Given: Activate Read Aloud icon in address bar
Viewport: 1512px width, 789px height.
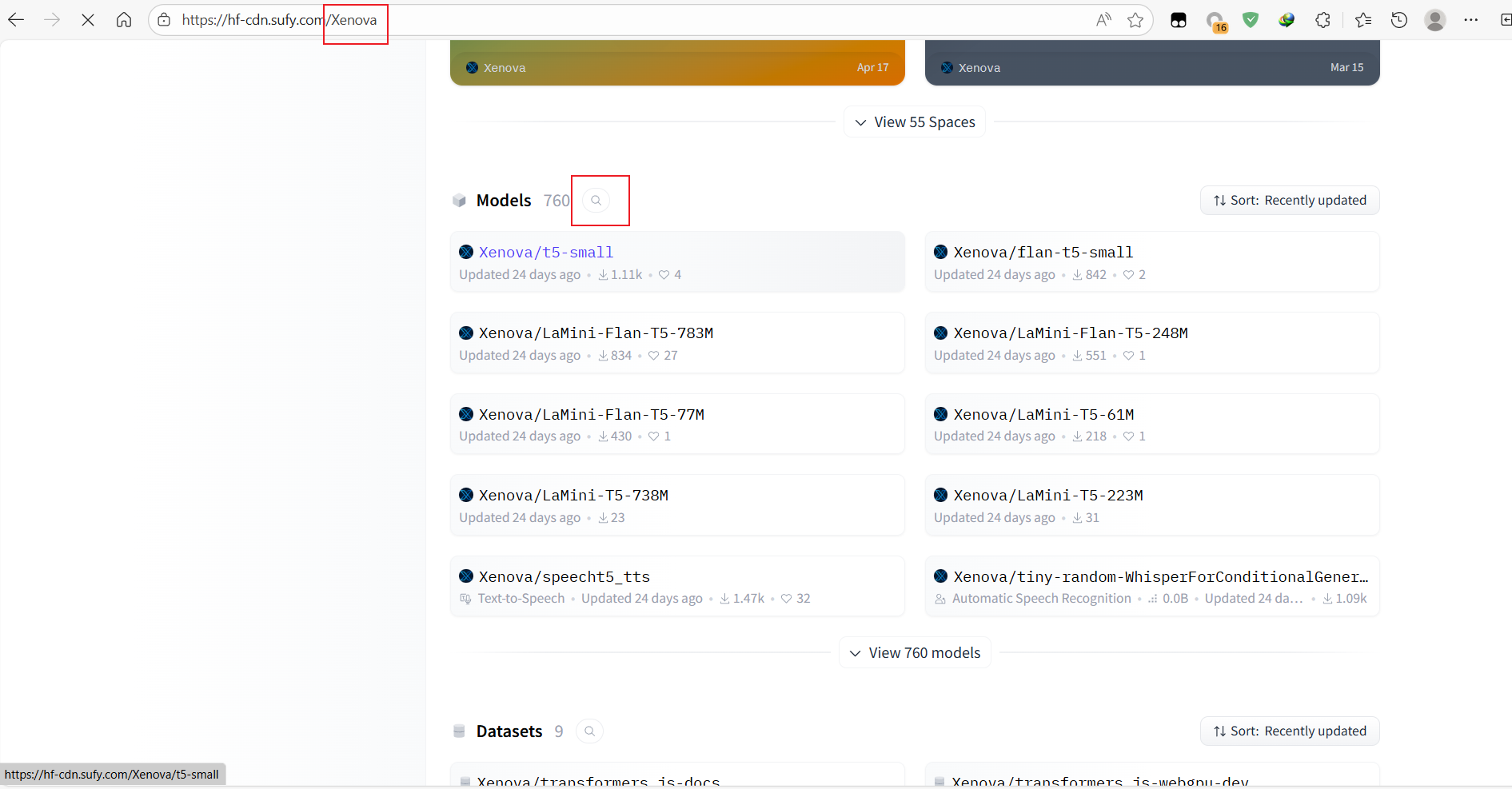Looking at the screenshot, I should pos(1103,20).
